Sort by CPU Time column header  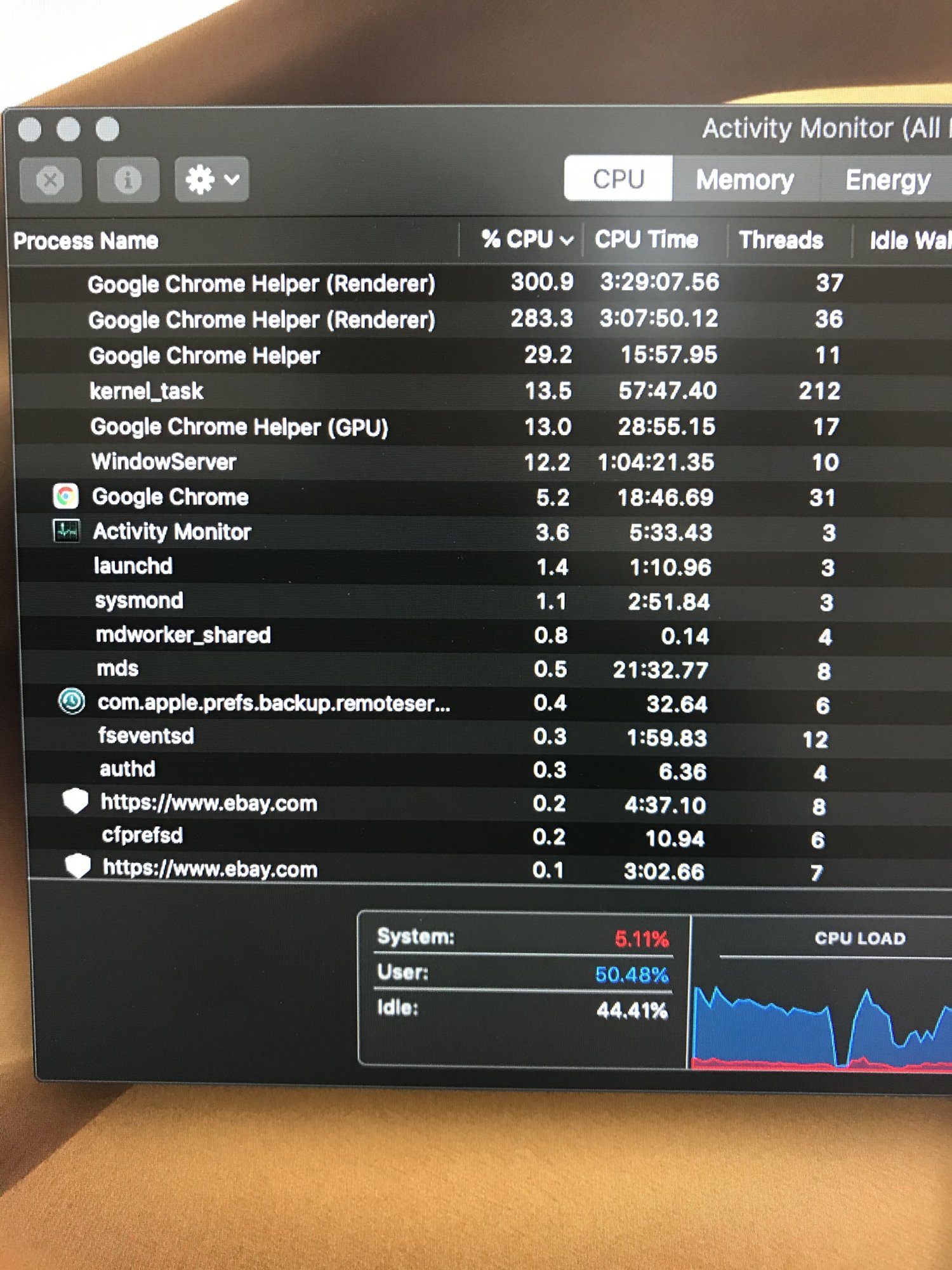[647, 239]
